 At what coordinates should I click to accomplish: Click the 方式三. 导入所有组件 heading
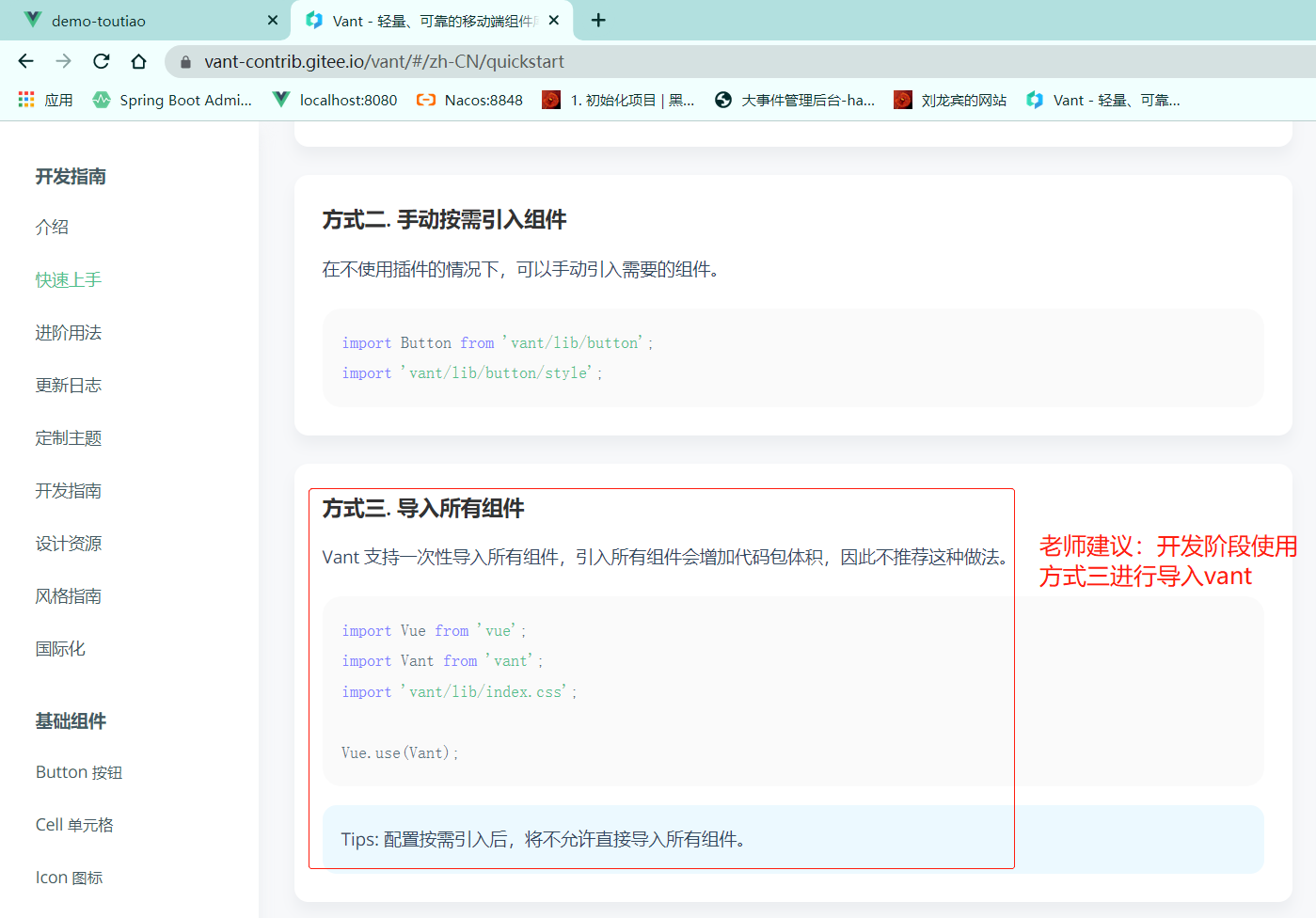[x=423, y=509]
